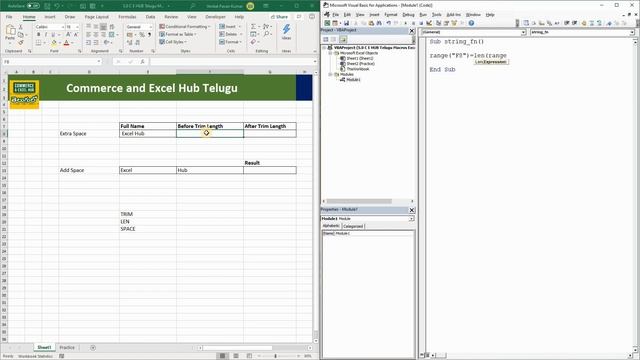Screen dimensions: 640x360
Task: Click the Find and Select magnifier icon
Action: click(x=267, y=34)
